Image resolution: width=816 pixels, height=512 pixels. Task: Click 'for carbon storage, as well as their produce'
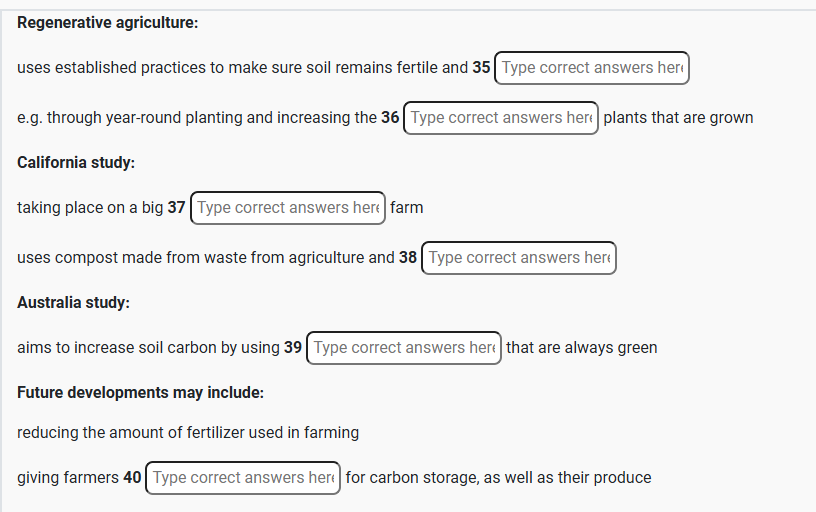pos(499,478)
